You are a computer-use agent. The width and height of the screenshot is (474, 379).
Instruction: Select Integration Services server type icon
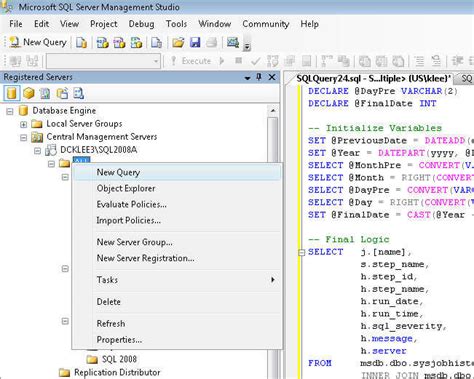78,93
